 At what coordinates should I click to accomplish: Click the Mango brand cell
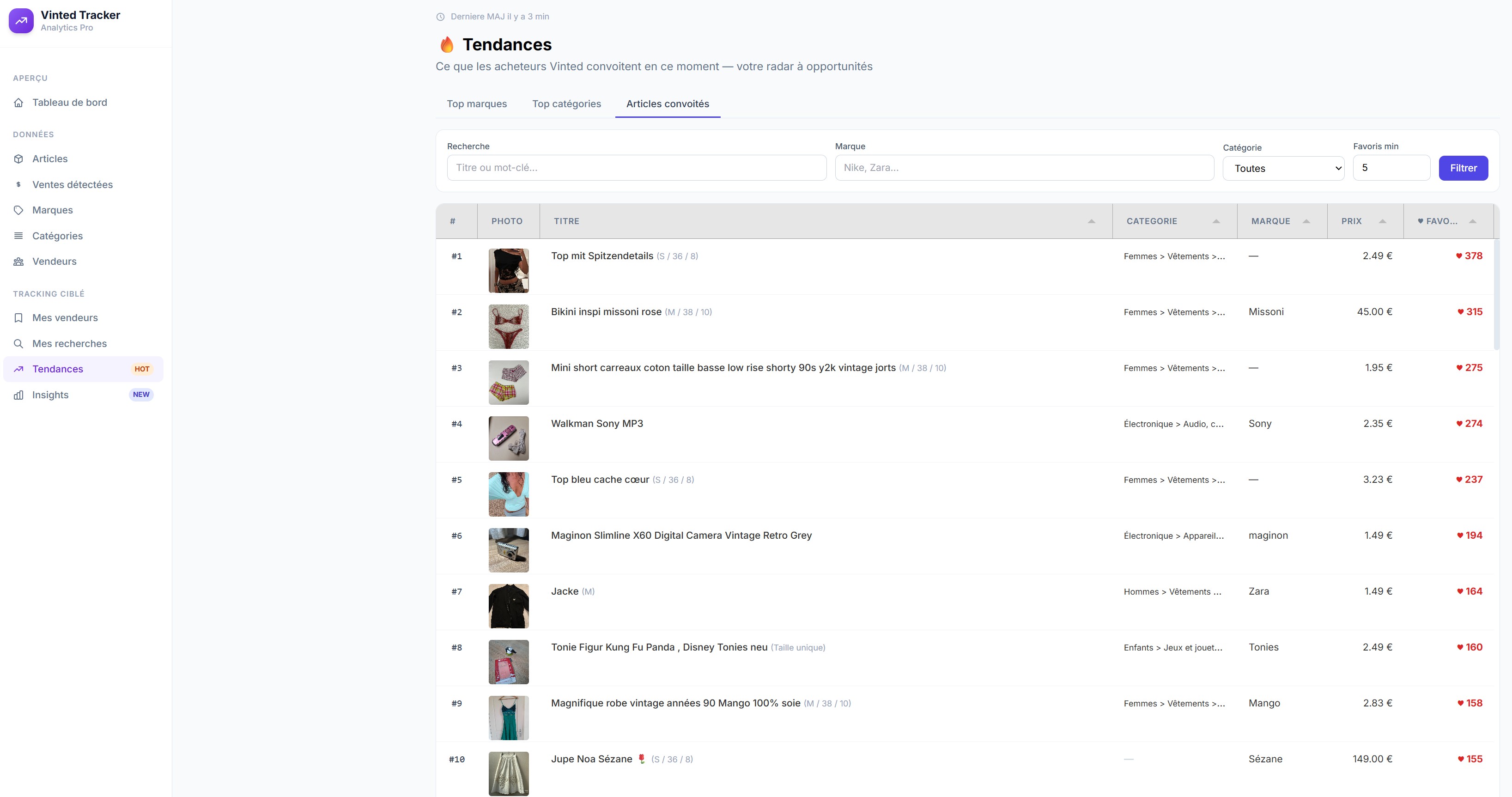(x=1264, y=703)
